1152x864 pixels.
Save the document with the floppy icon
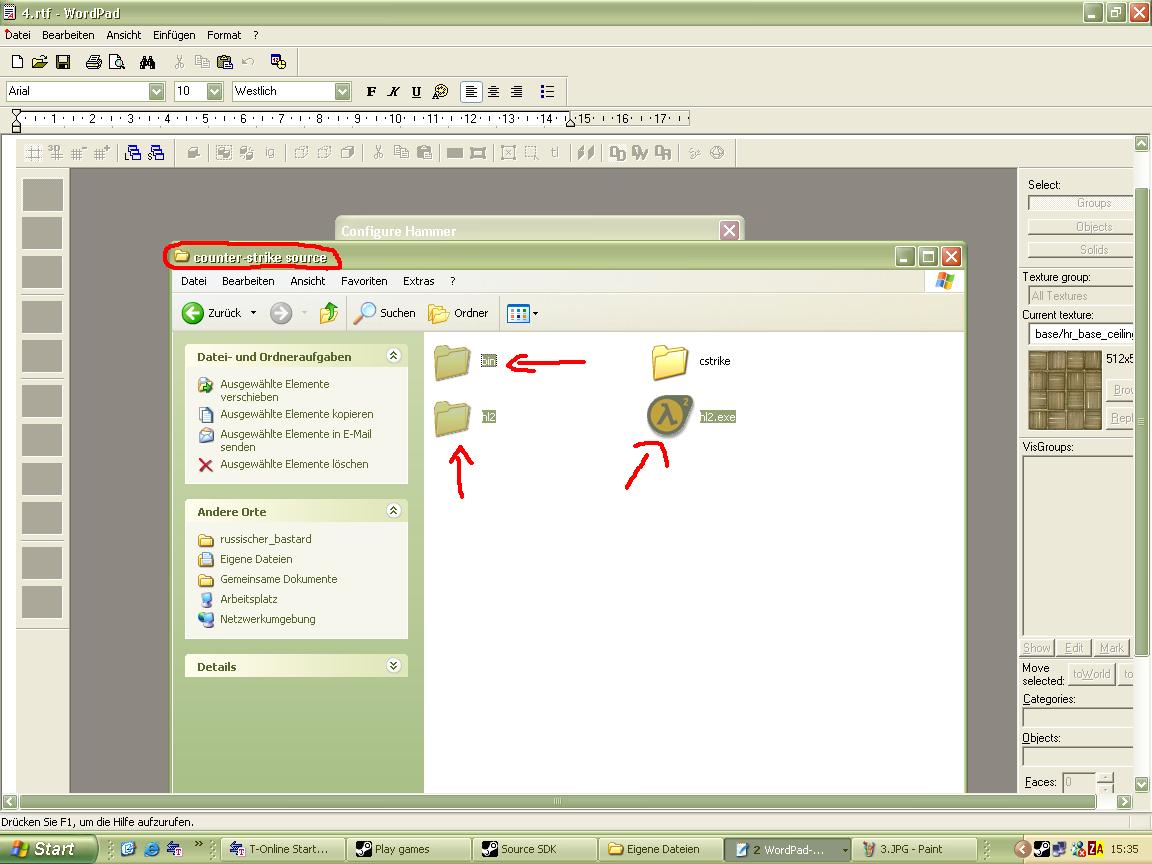[63, 62]
